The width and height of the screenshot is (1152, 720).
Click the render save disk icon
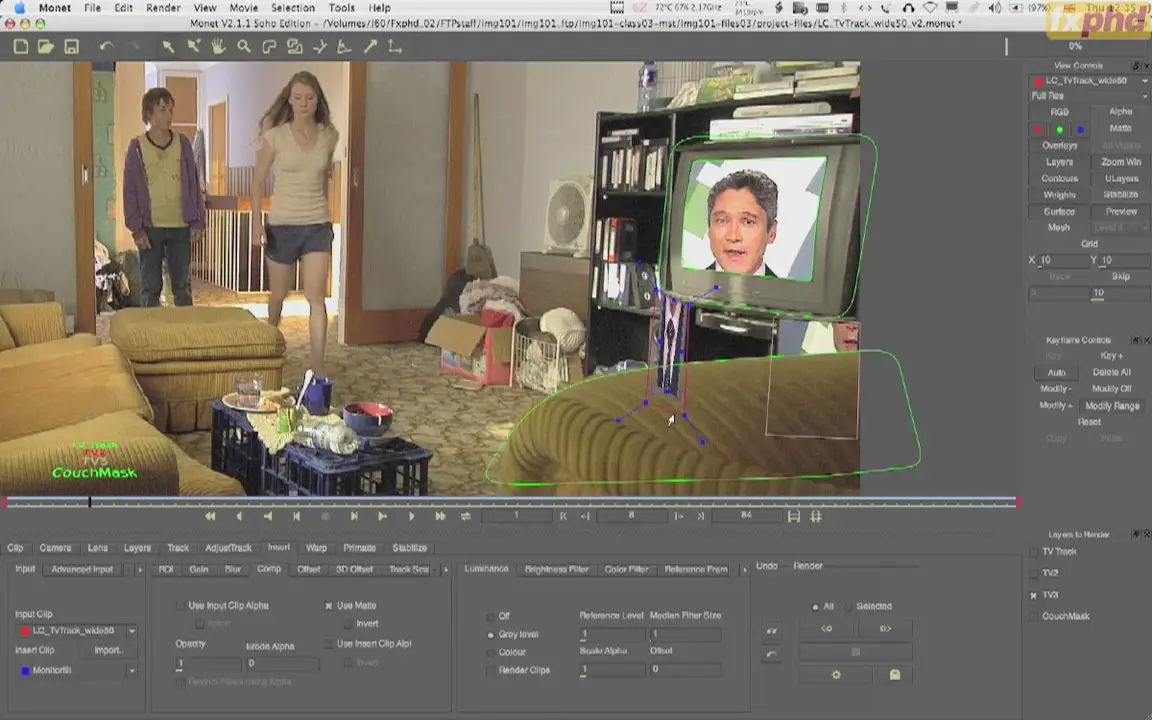895,674
